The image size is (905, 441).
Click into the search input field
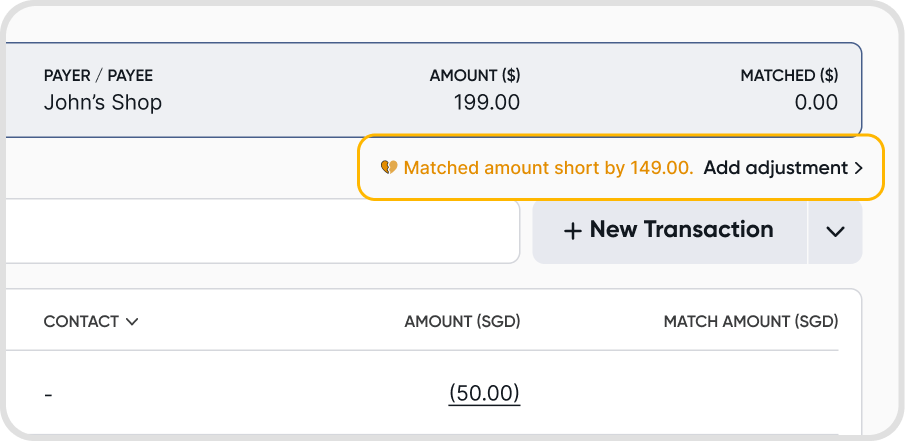click(x=260, y=231)
